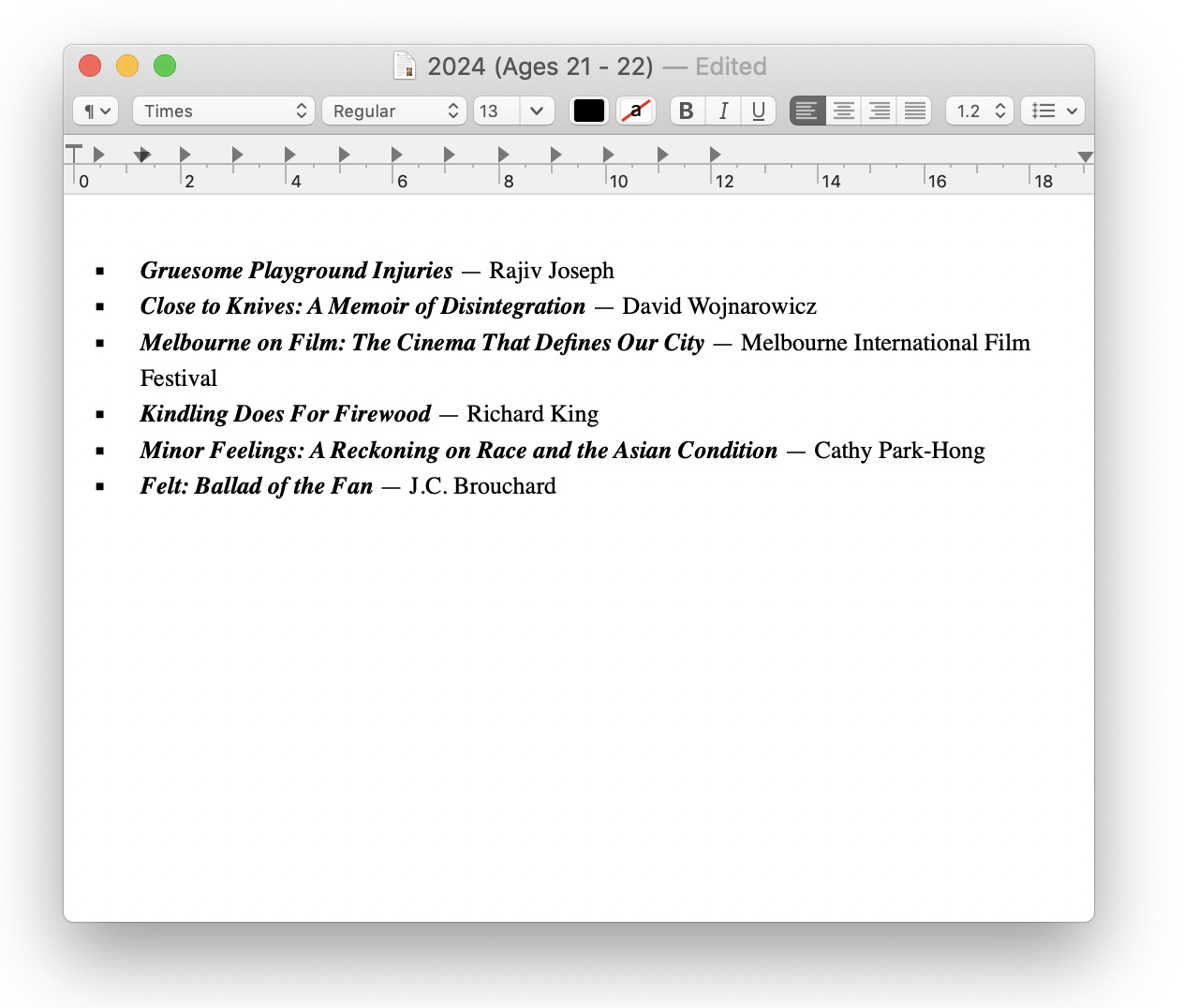Click the first-line indent marker on ruler
1184x1008 pixels.
tap(74, 152)
